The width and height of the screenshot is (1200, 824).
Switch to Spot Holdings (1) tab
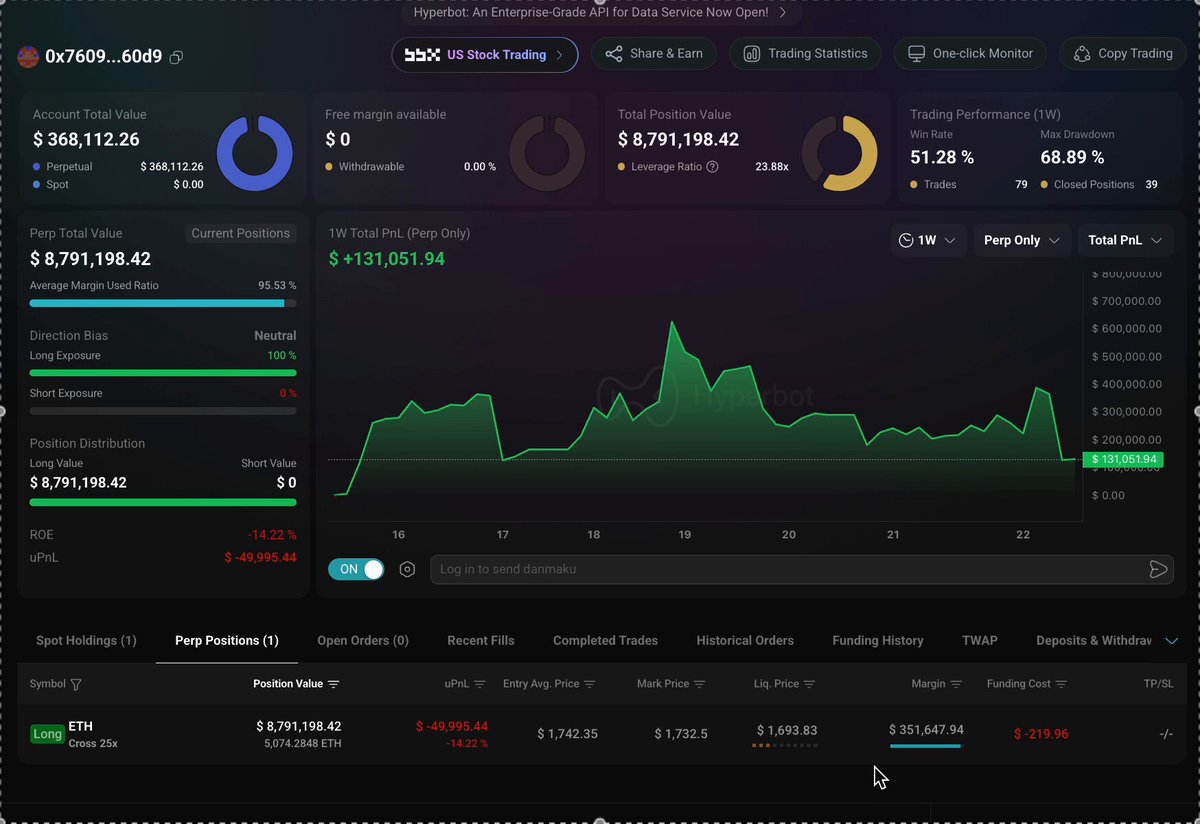coord(86,641)
